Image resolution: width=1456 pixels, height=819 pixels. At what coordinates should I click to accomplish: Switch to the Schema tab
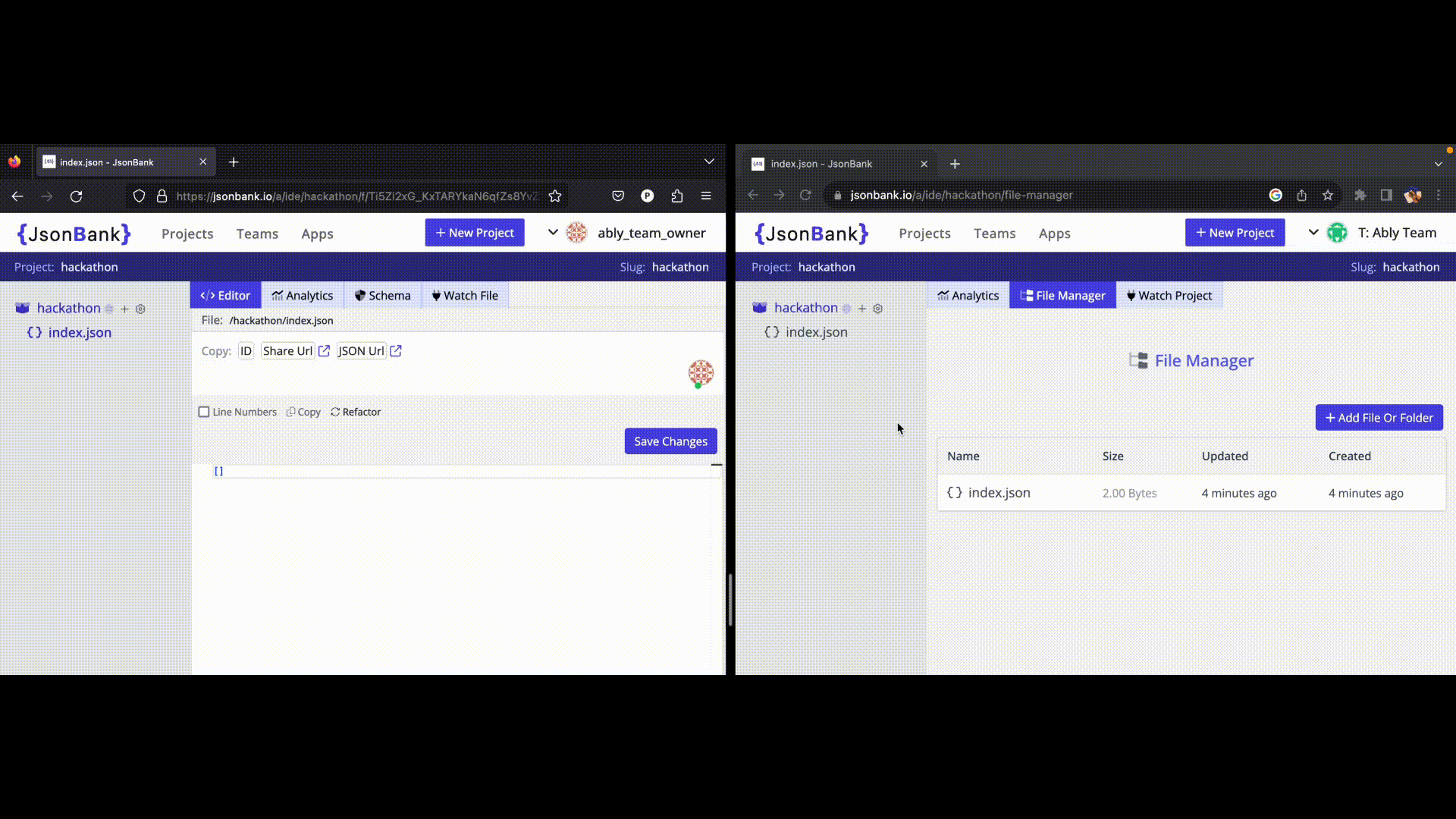382,296
